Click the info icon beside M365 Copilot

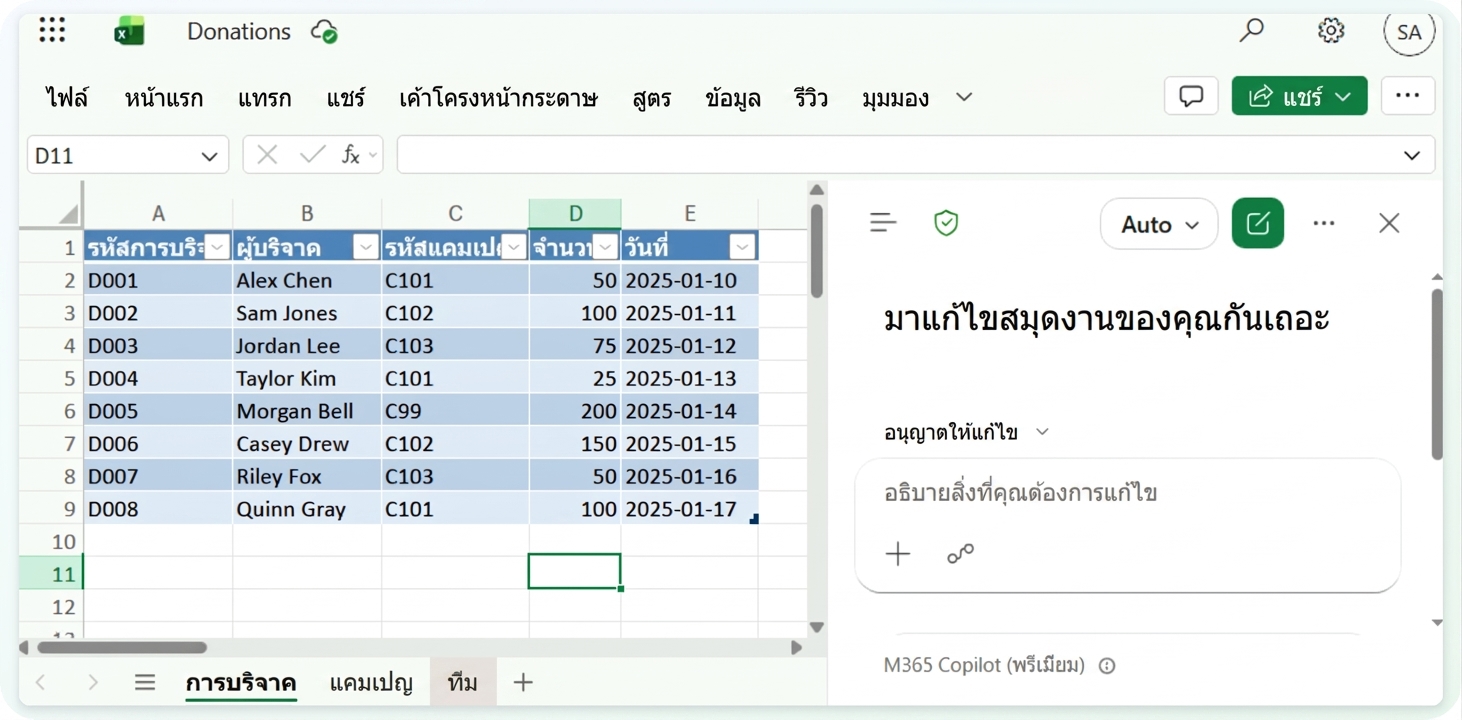[x=1107, y=666]
